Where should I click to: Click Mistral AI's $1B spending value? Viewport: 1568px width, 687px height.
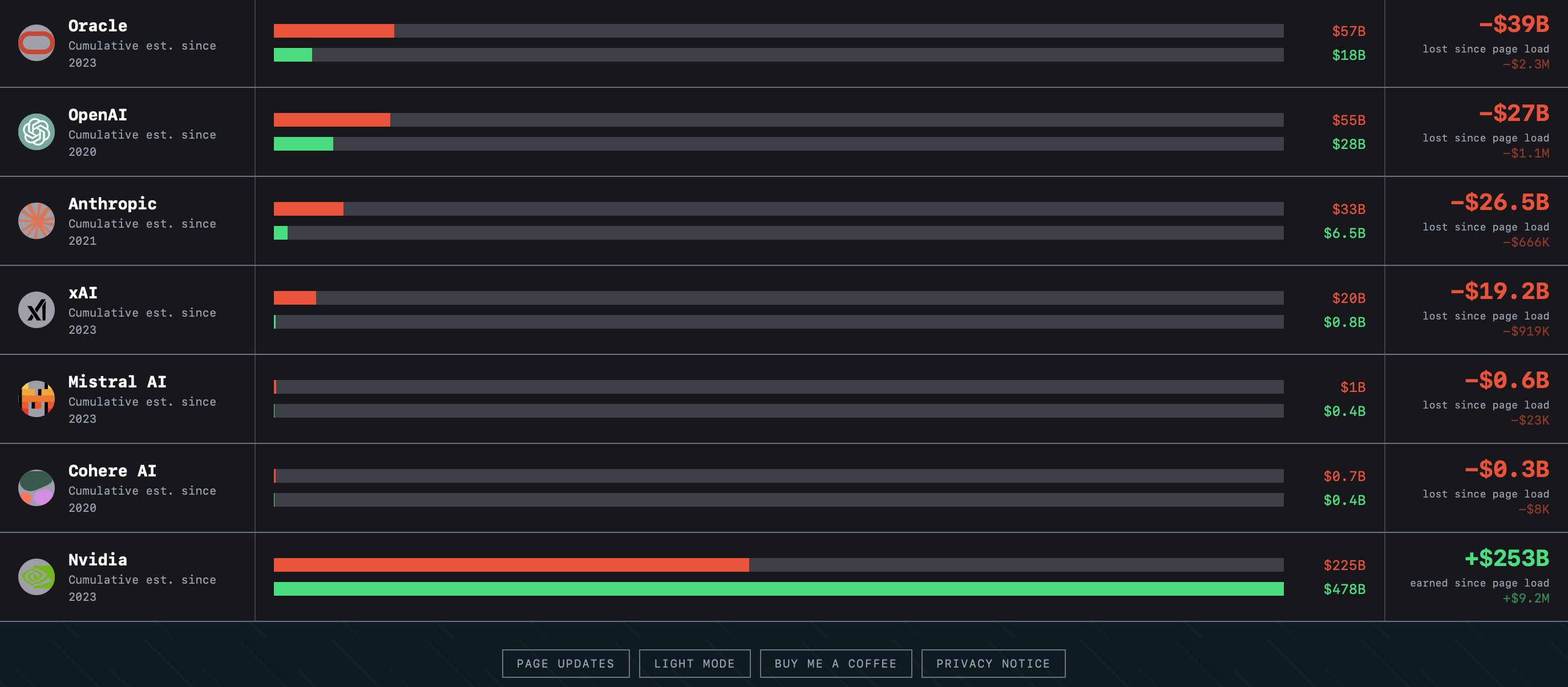click(1353, 387)
